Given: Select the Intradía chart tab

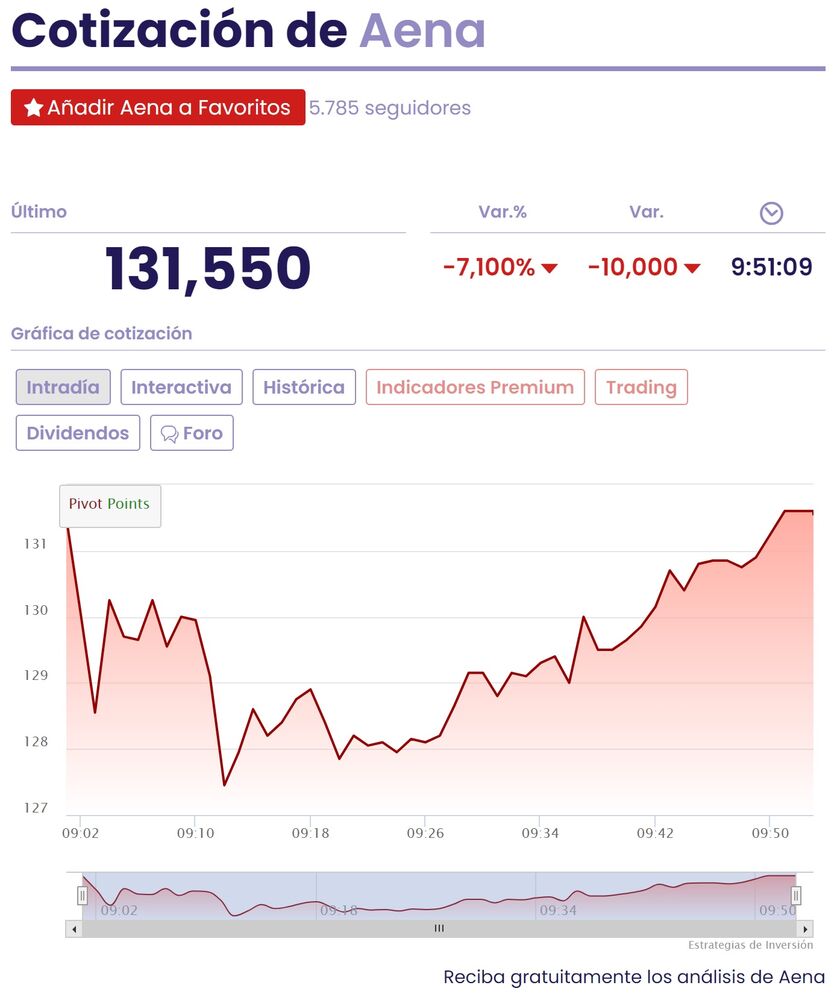Looking at the screenshot, I should [x=63, y=387].
